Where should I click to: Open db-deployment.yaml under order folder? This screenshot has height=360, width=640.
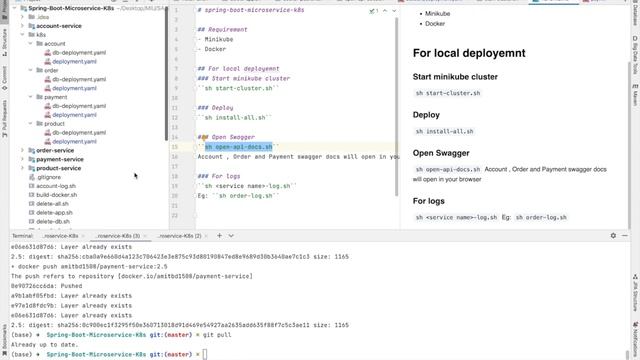tap(79, 79)
